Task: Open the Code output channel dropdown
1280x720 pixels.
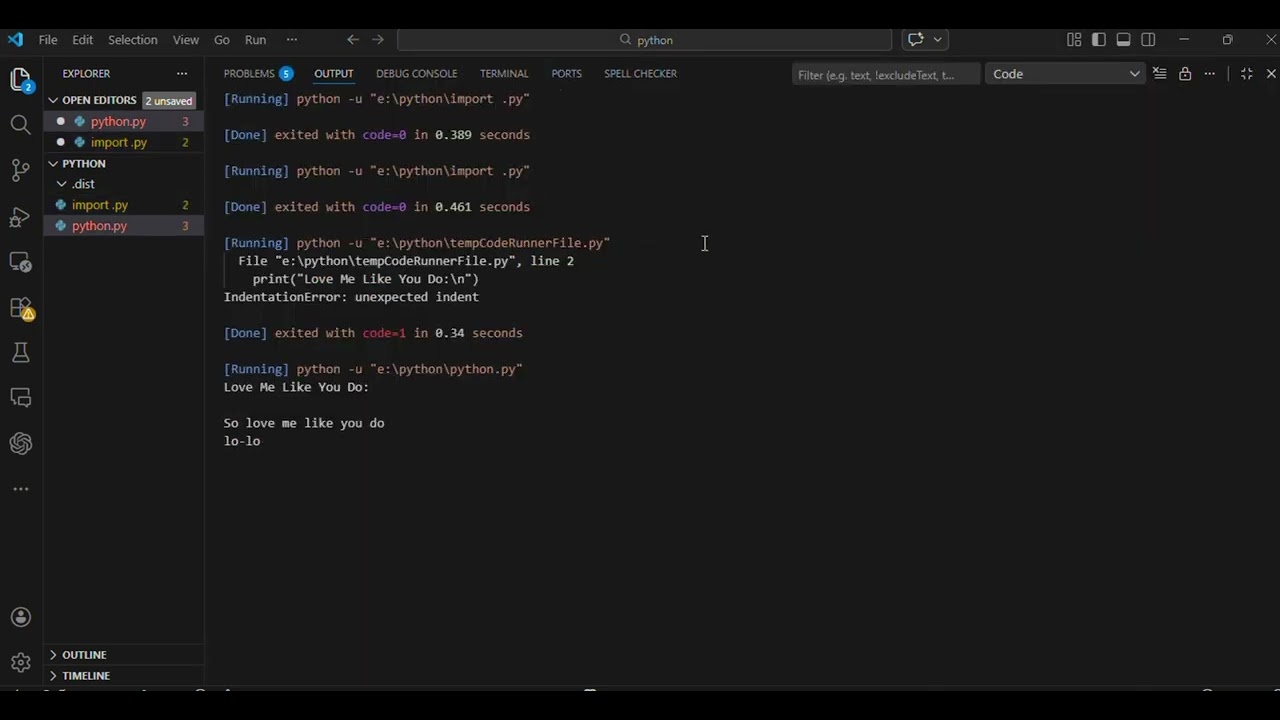Action: (x=1065, y=74)
